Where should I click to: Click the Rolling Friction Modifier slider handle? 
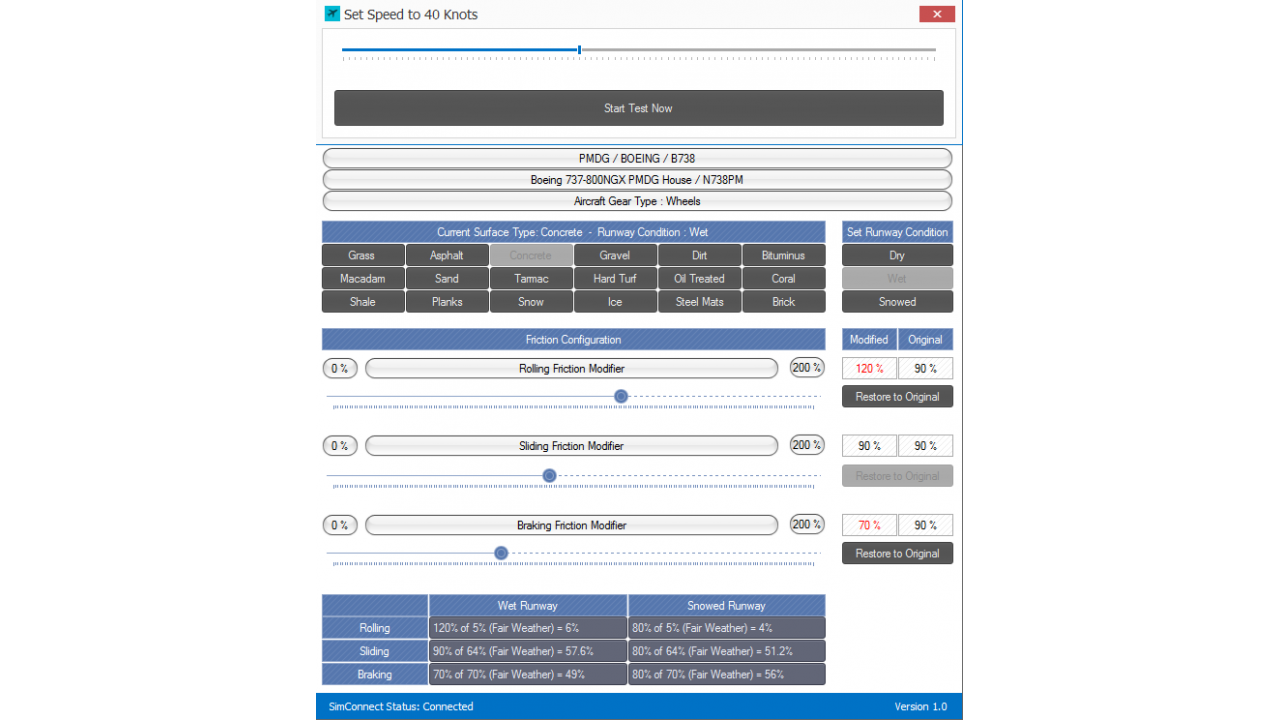pos(621,396)
